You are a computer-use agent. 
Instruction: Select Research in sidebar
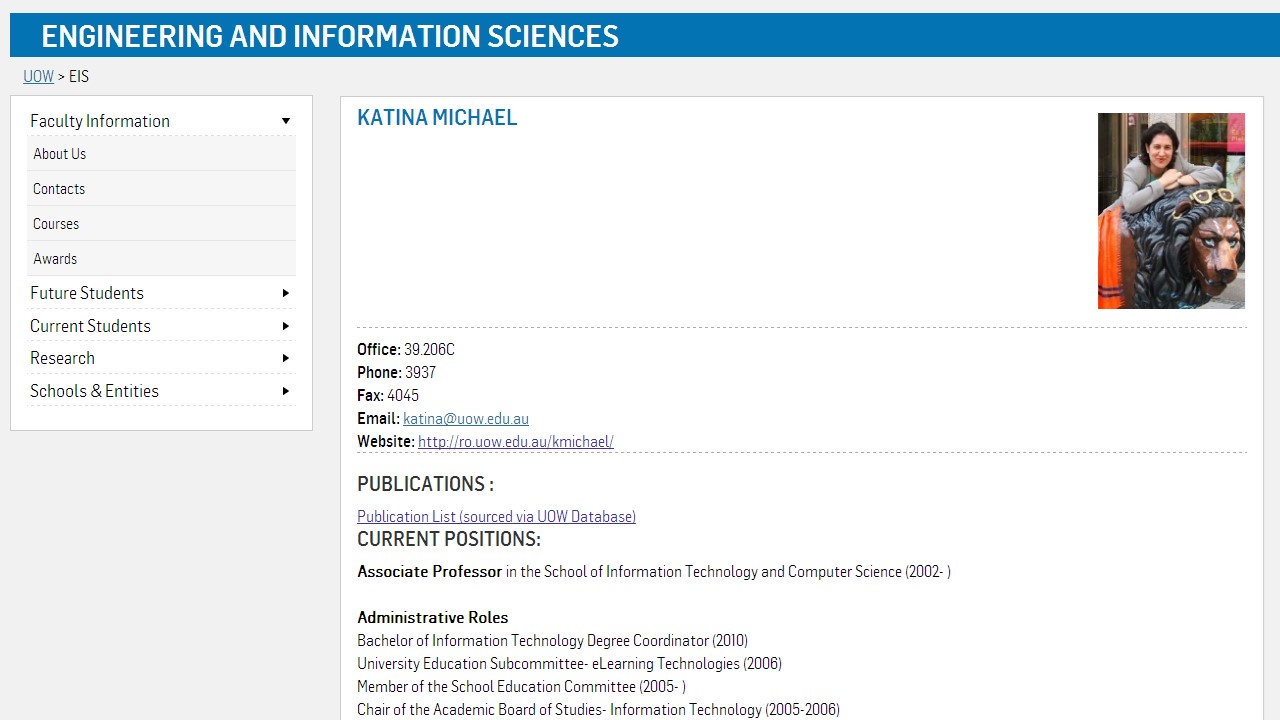[62, 358]
